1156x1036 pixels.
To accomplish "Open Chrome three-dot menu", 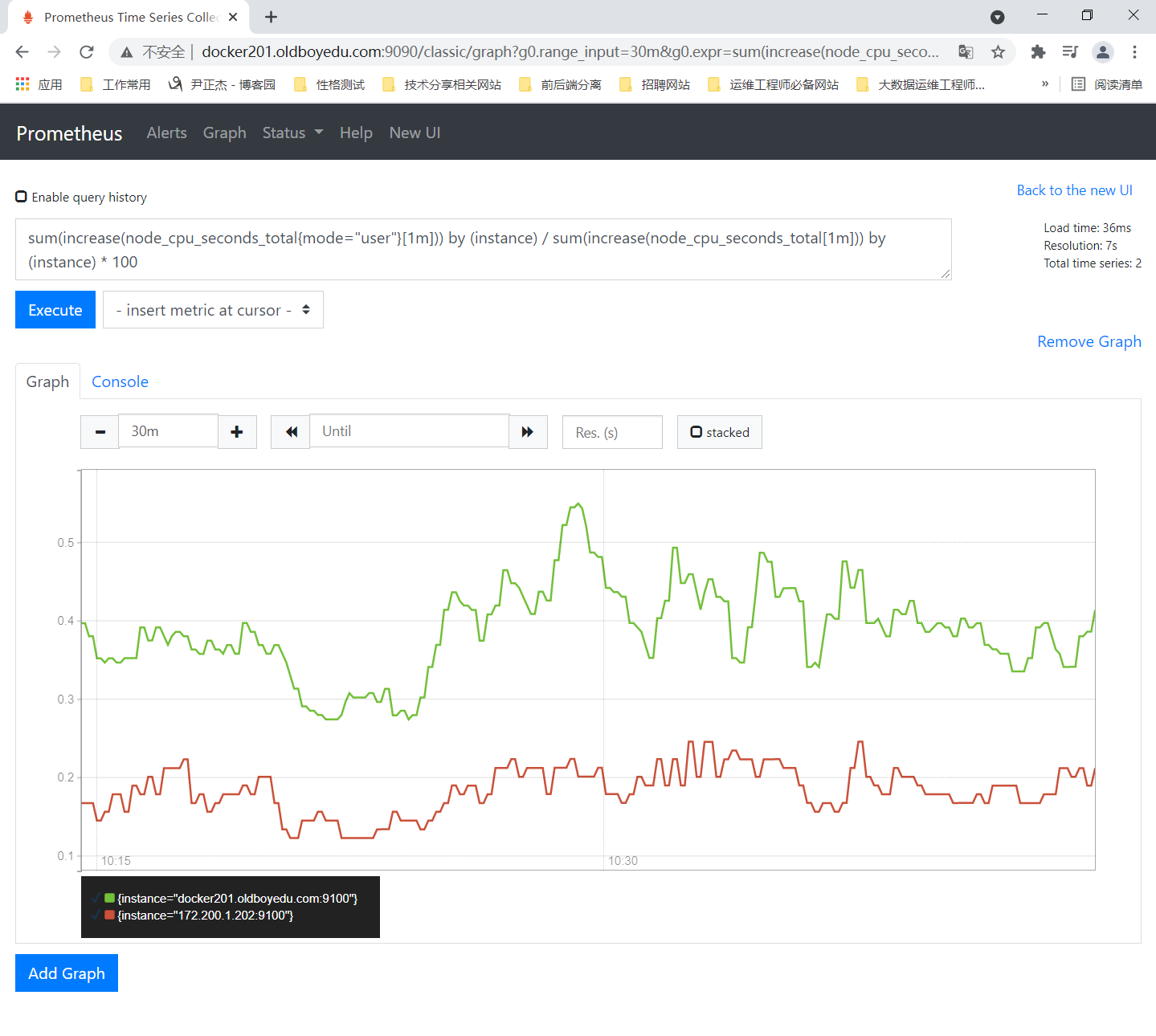I will pos(1134,52).
